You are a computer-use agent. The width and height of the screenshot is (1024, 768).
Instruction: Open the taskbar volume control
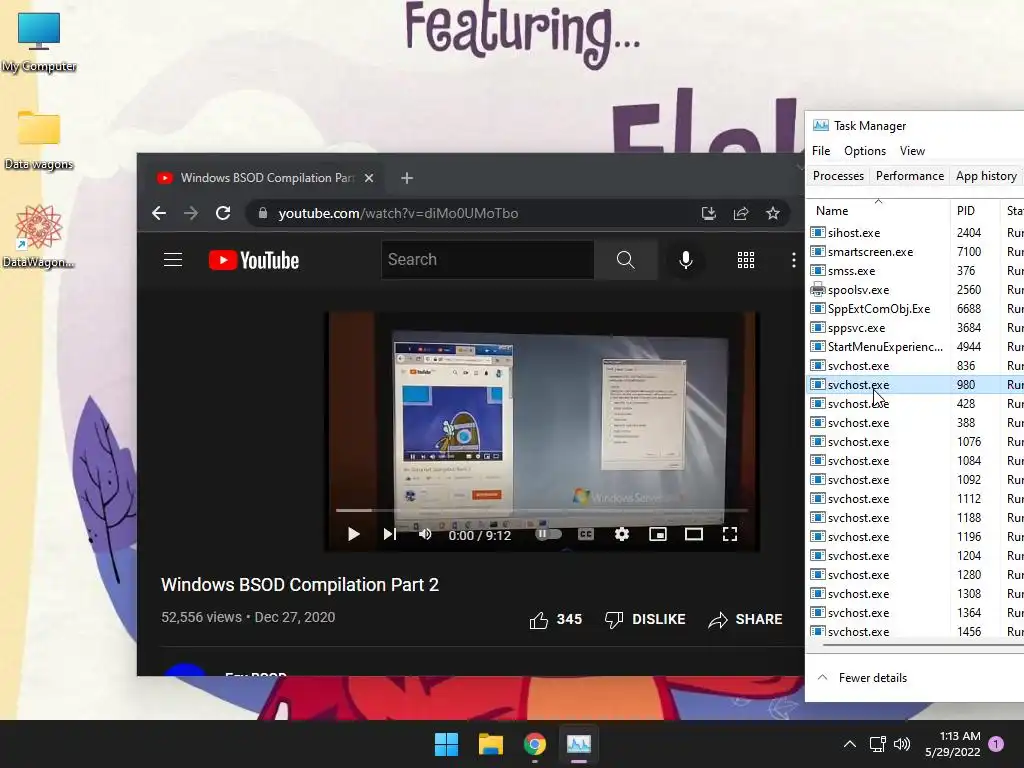click(x=902, y=744)
